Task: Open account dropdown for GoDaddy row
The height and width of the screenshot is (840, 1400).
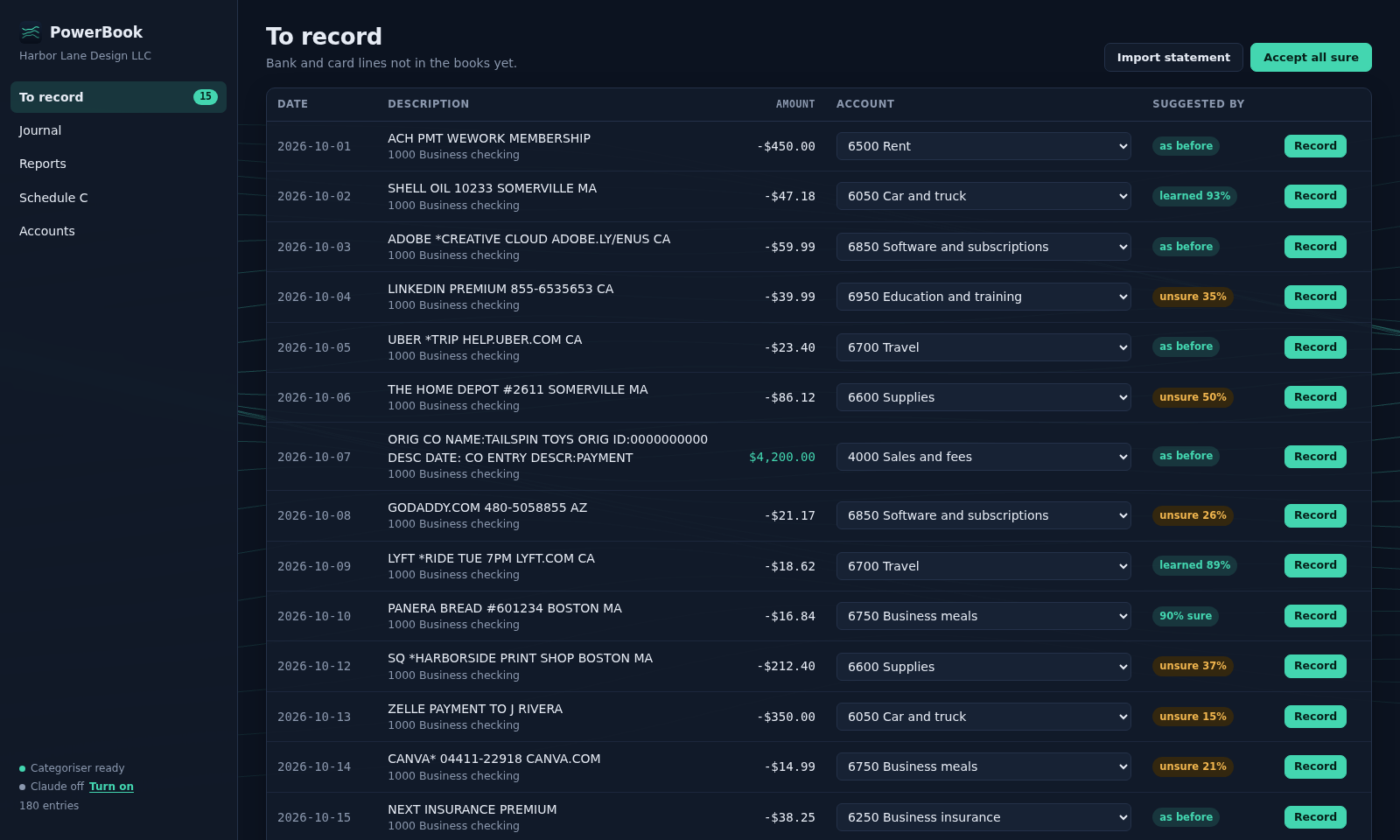Action: 983,515
